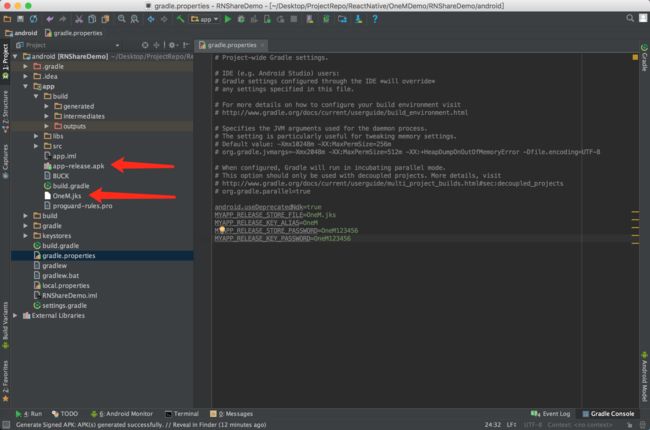The width and height of the screenshot is (650, 430).
Task: Toggle the read-only lock icon in status bar
Action: click(630, 425)
